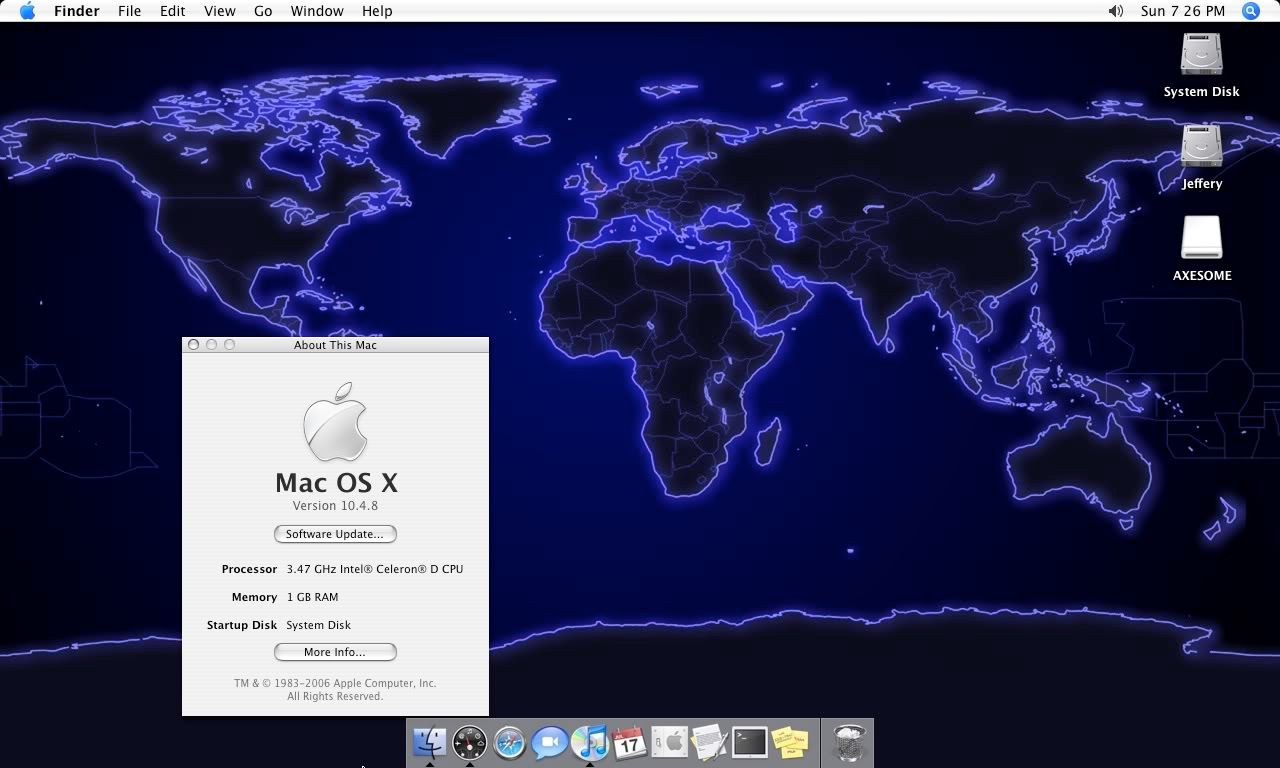The width and height of the screenshot is (1280, 768).
Task: Open the Edit menu
Action: (173, 11)
